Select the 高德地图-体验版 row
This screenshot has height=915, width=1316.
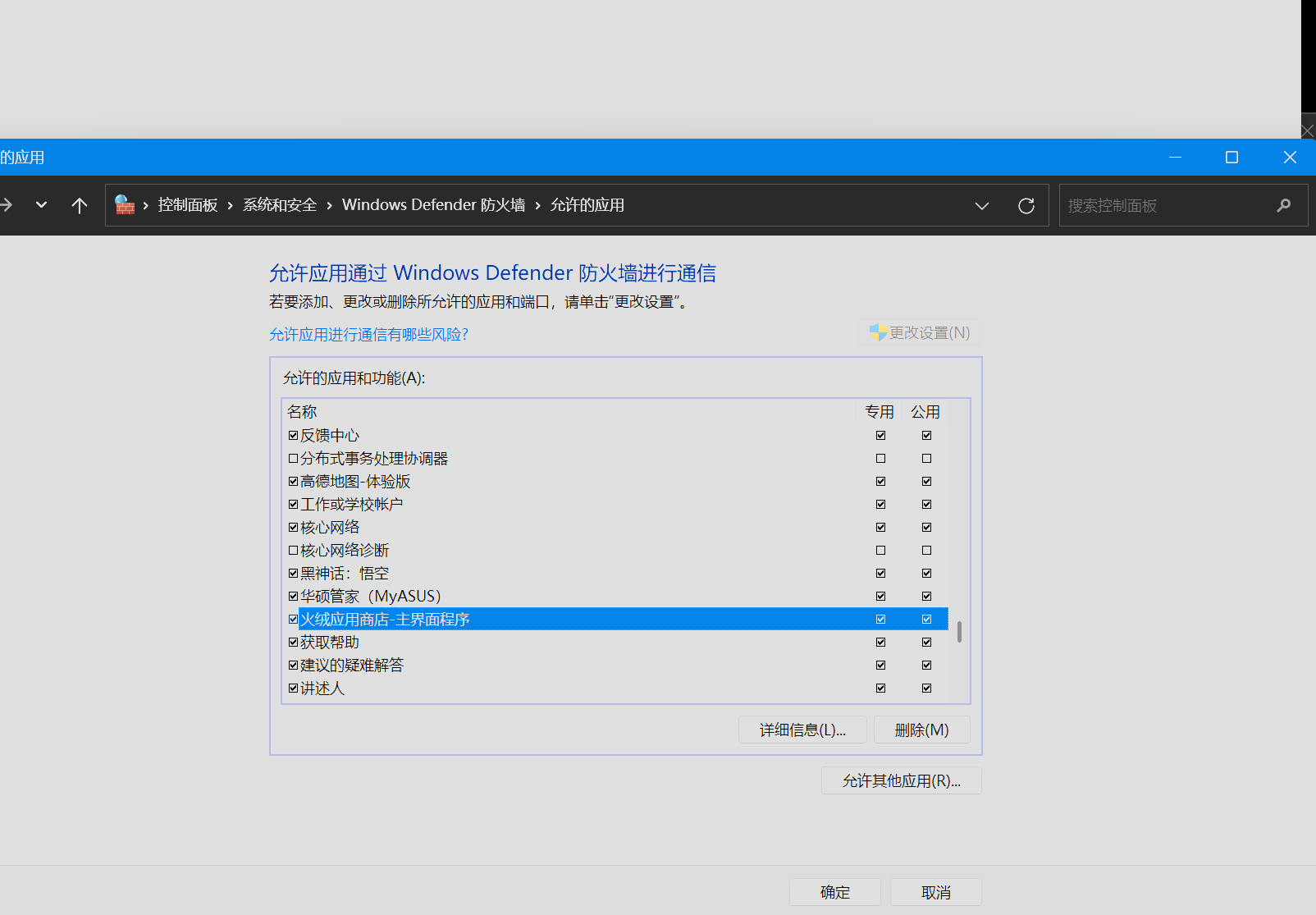(615, 482)
